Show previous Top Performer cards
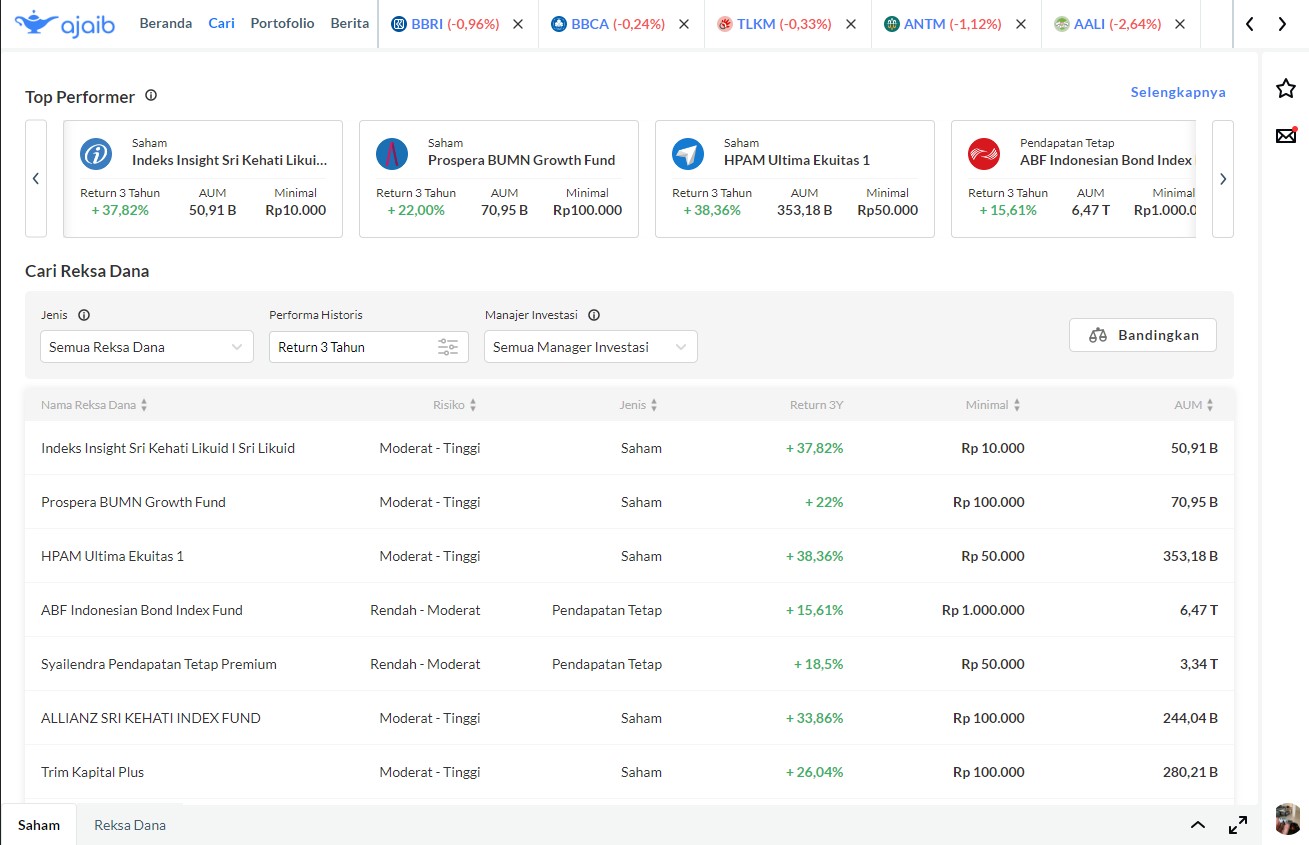The image size is (1309, 845). click(x=36, y=179)
